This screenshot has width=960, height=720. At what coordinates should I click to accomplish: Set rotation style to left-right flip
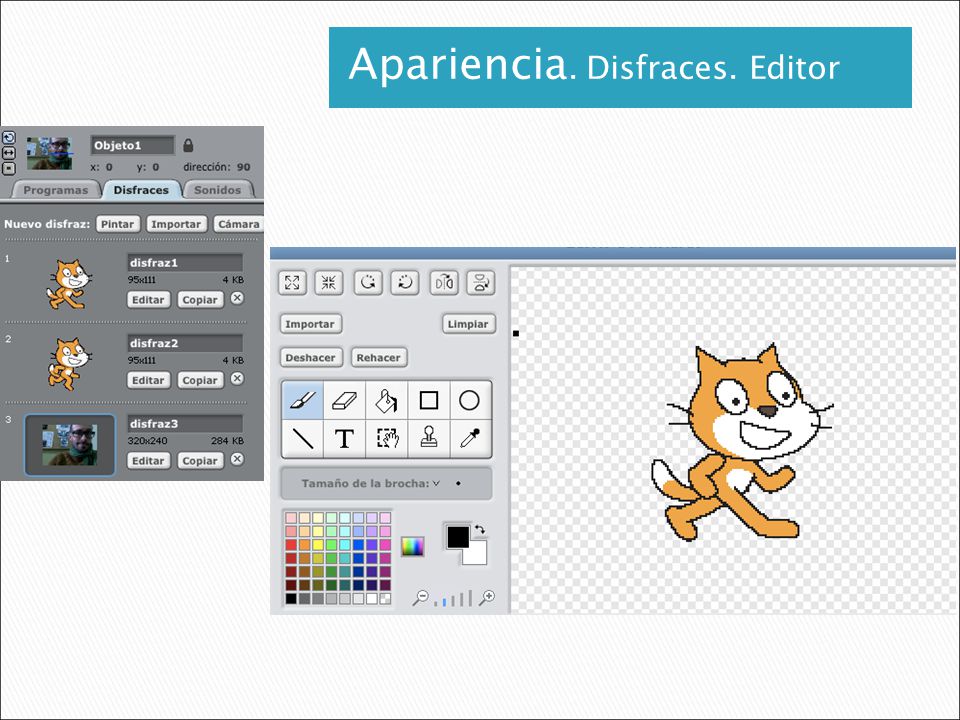pyautogui.click(x=9, y=152)
